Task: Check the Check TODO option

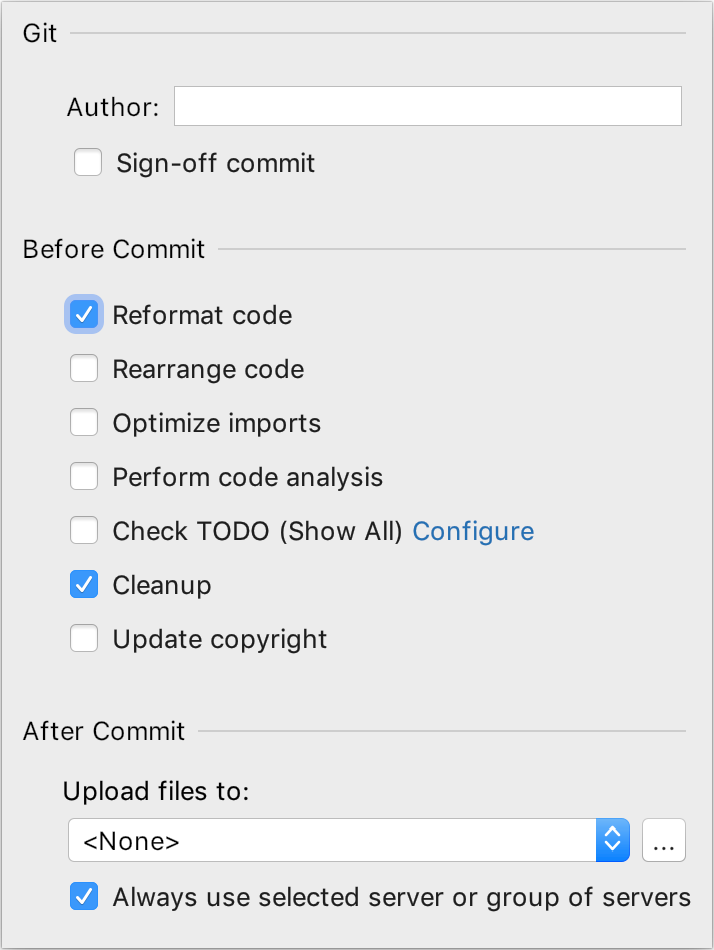Action: pos(84,530)
